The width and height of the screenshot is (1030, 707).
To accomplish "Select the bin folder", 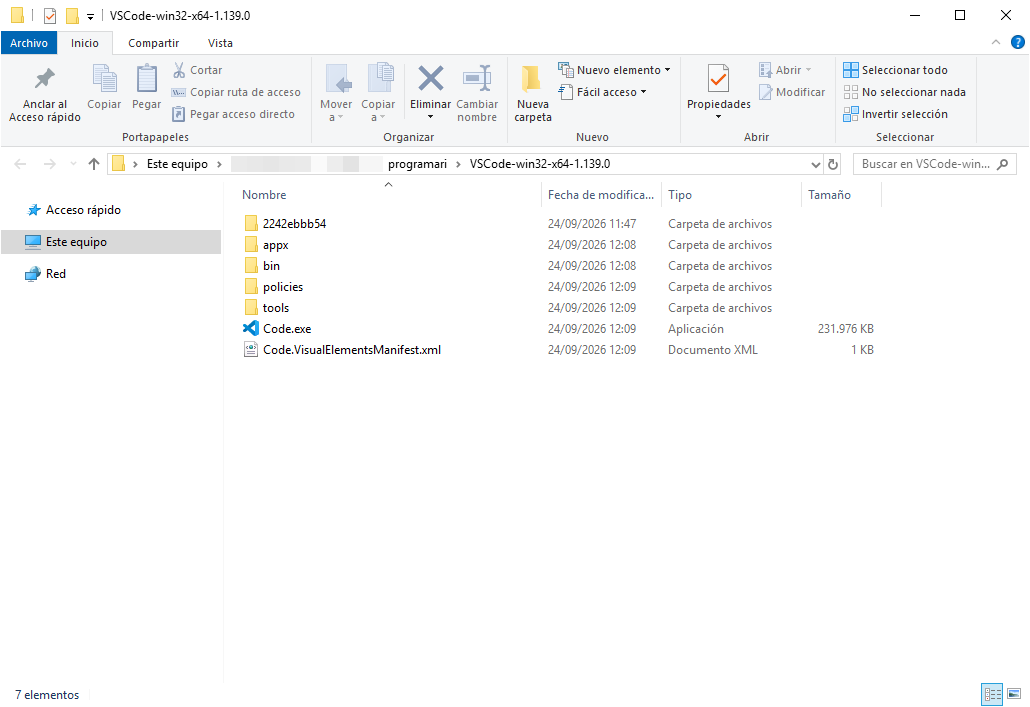I will (271, 266).
